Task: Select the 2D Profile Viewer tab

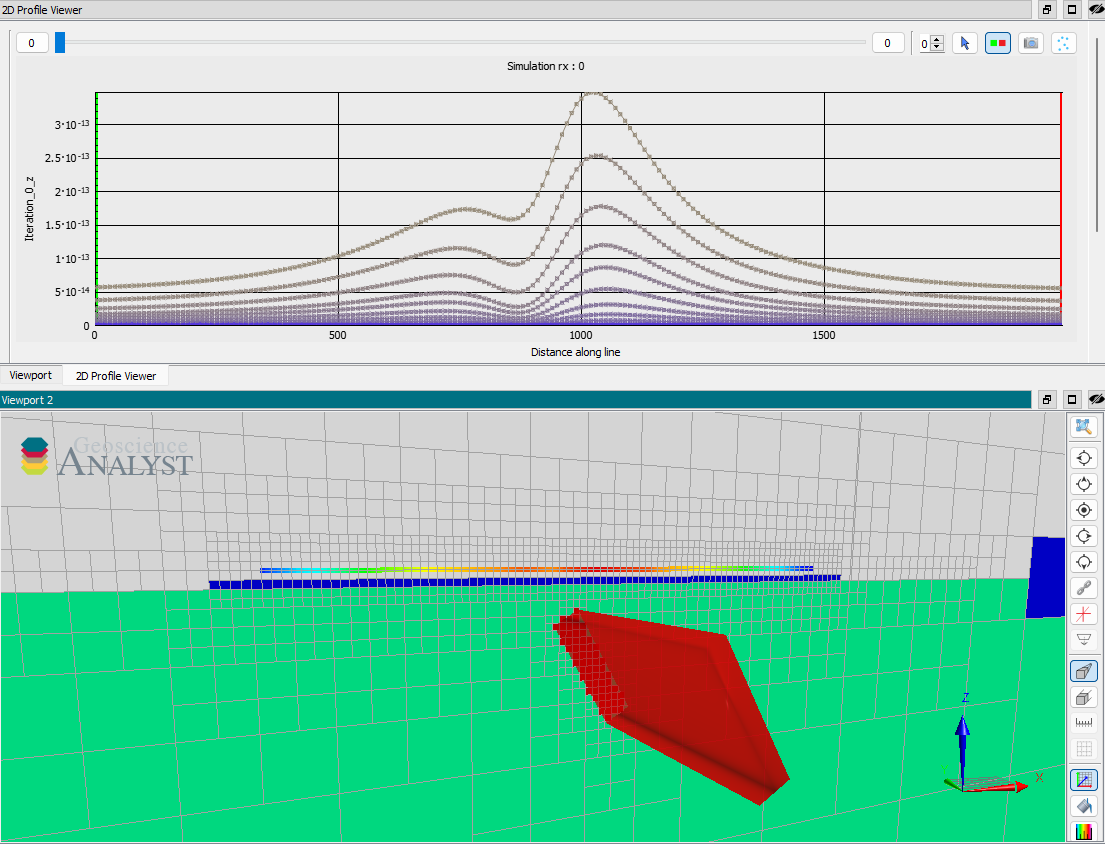Action: pos(116,376)
